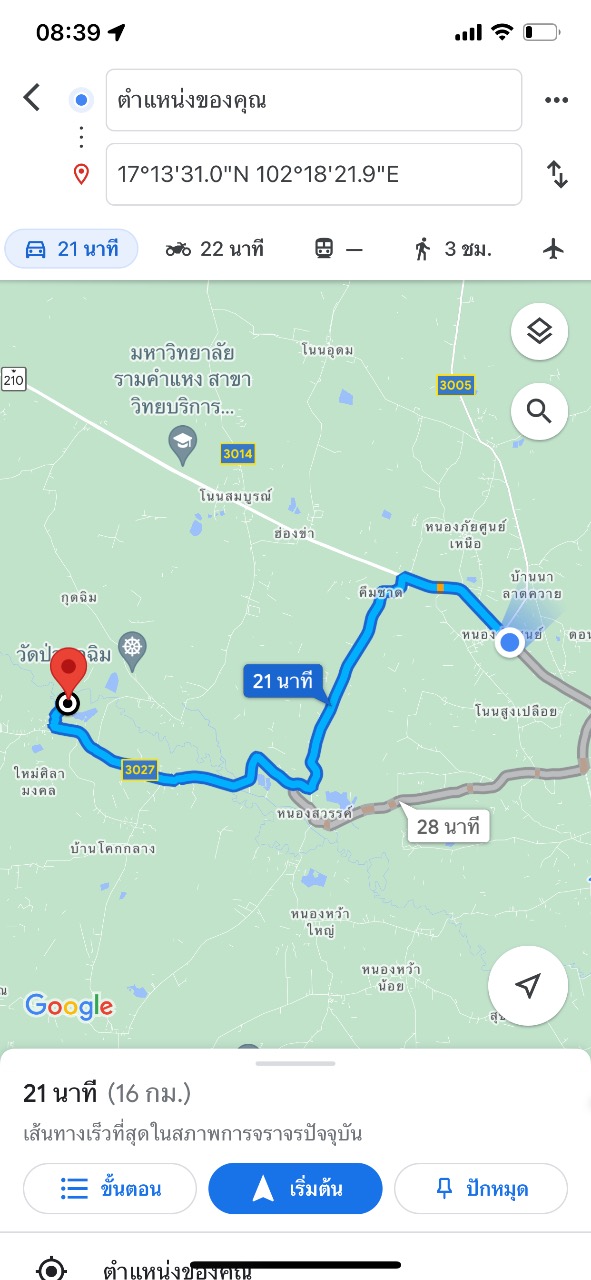Viewport: 591px width, 1280px height.
Task: Pin the route with ปักหมุด button
Action: (x=481, y=1189)
